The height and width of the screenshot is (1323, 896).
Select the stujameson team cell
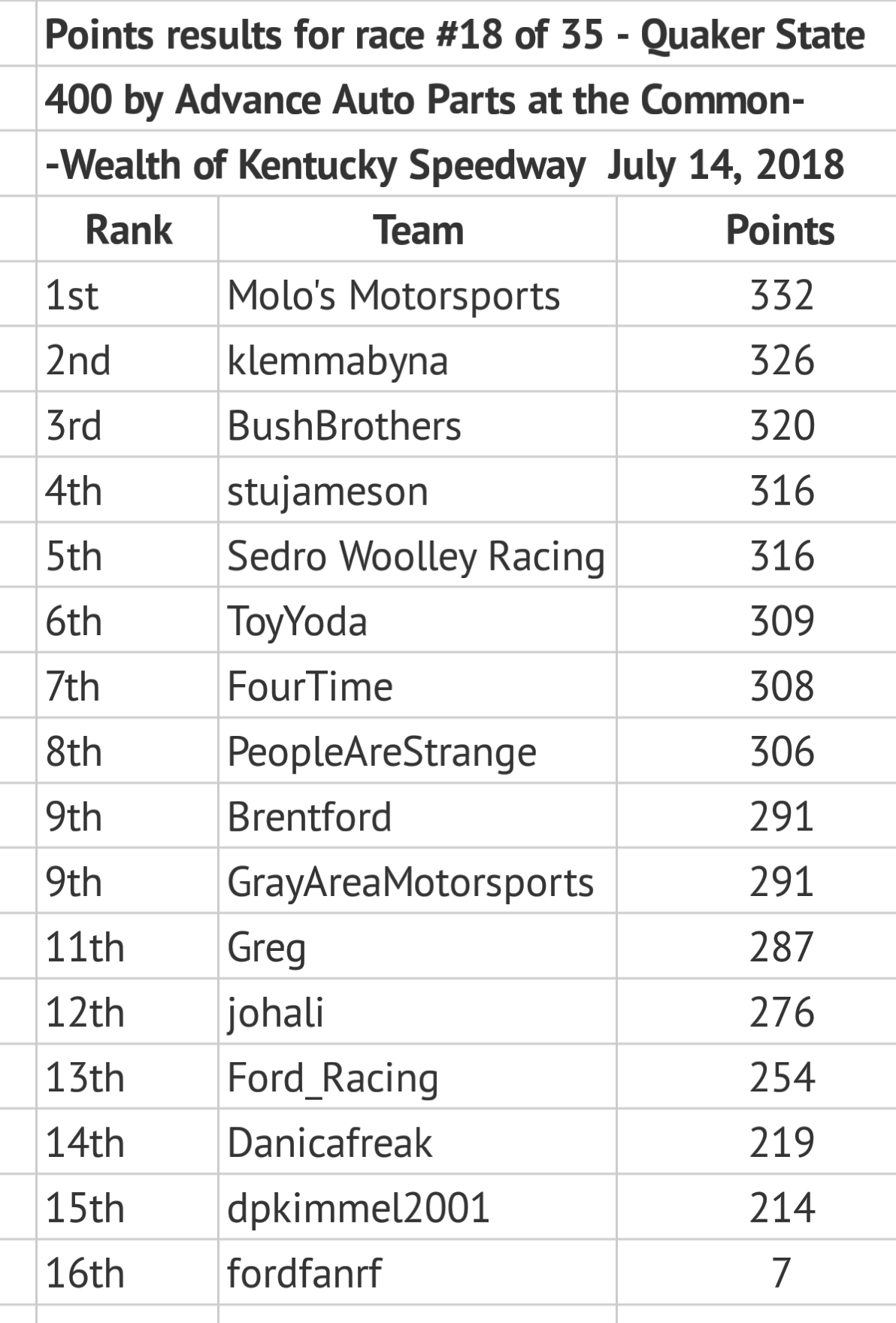pos(328,492)
